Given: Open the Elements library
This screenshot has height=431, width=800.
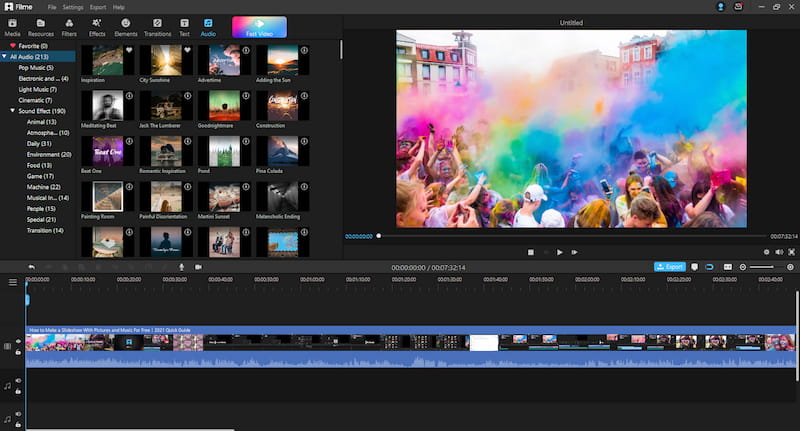Looking at the screenshot, I should coord(126,26).
